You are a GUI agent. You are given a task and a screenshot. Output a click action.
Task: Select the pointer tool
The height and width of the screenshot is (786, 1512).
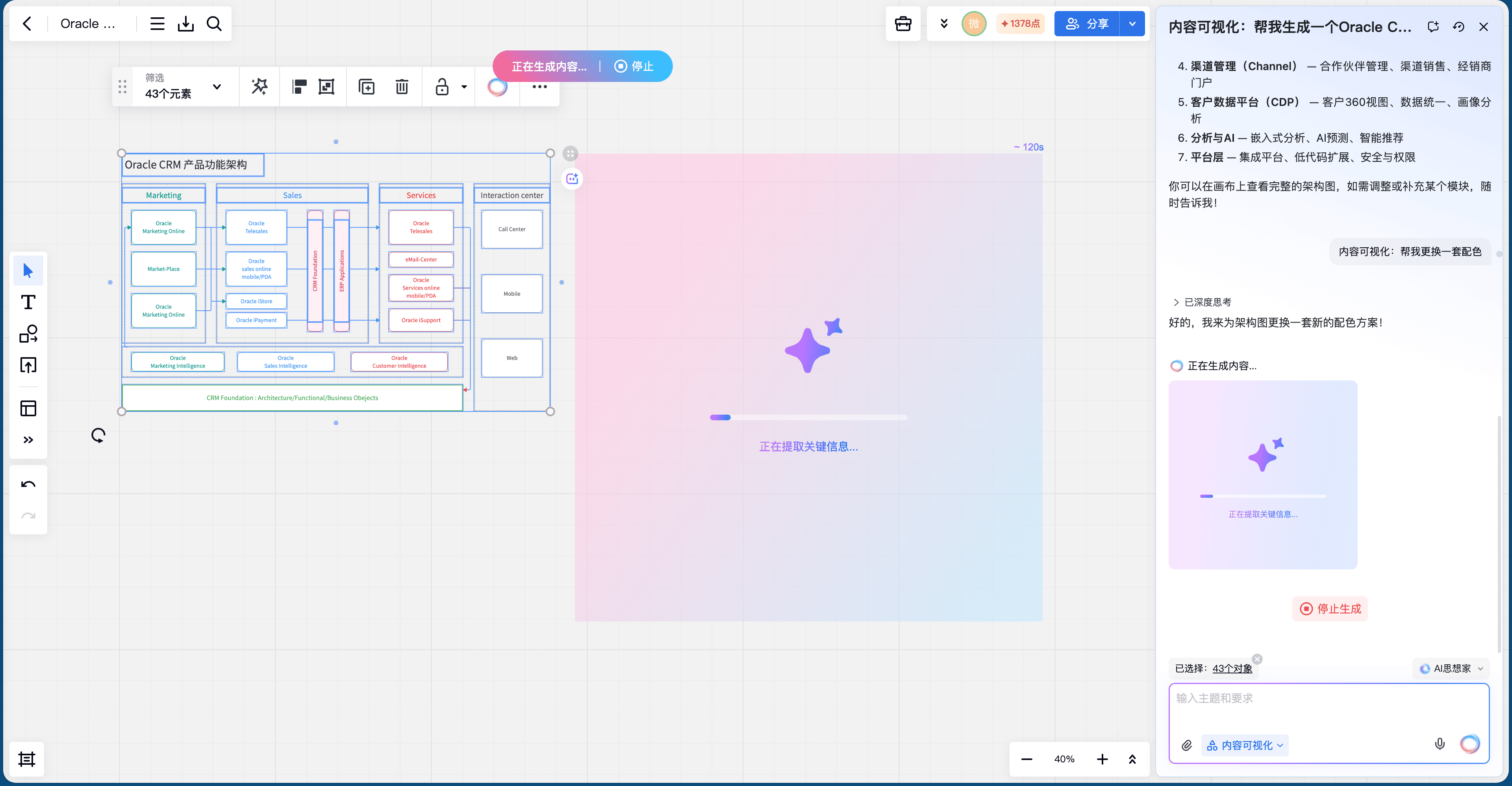pyautogui.click(x=28, y=271)
